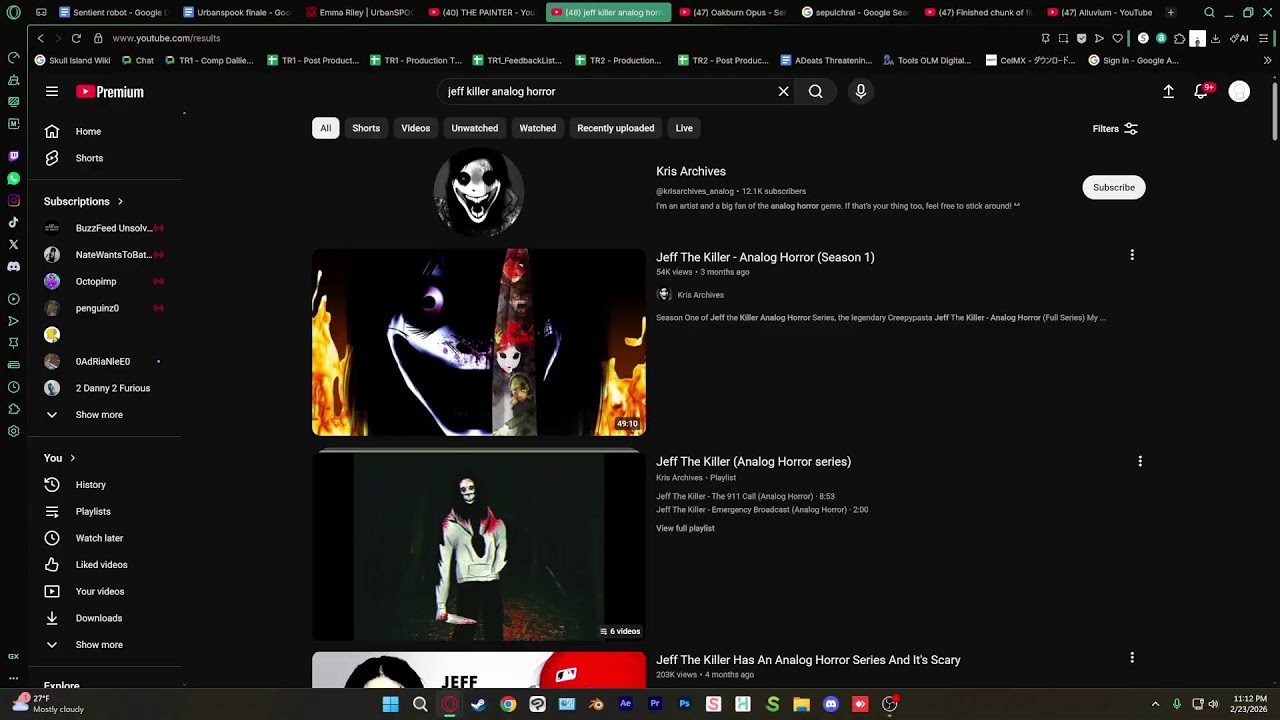Open options for 'Has An Analog Horror Series' video
Viewport: 1280px width, 720px height.
[x=1132, y=658]
